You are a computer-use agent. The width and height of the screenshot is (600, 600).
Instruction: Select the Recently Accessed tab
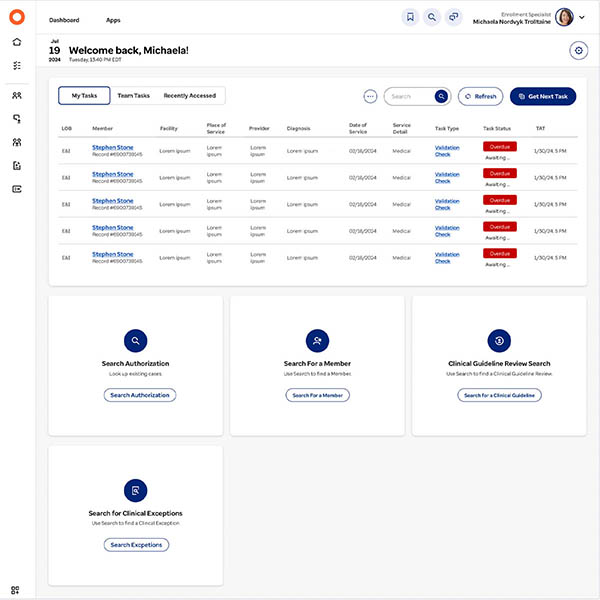[190, 96]
